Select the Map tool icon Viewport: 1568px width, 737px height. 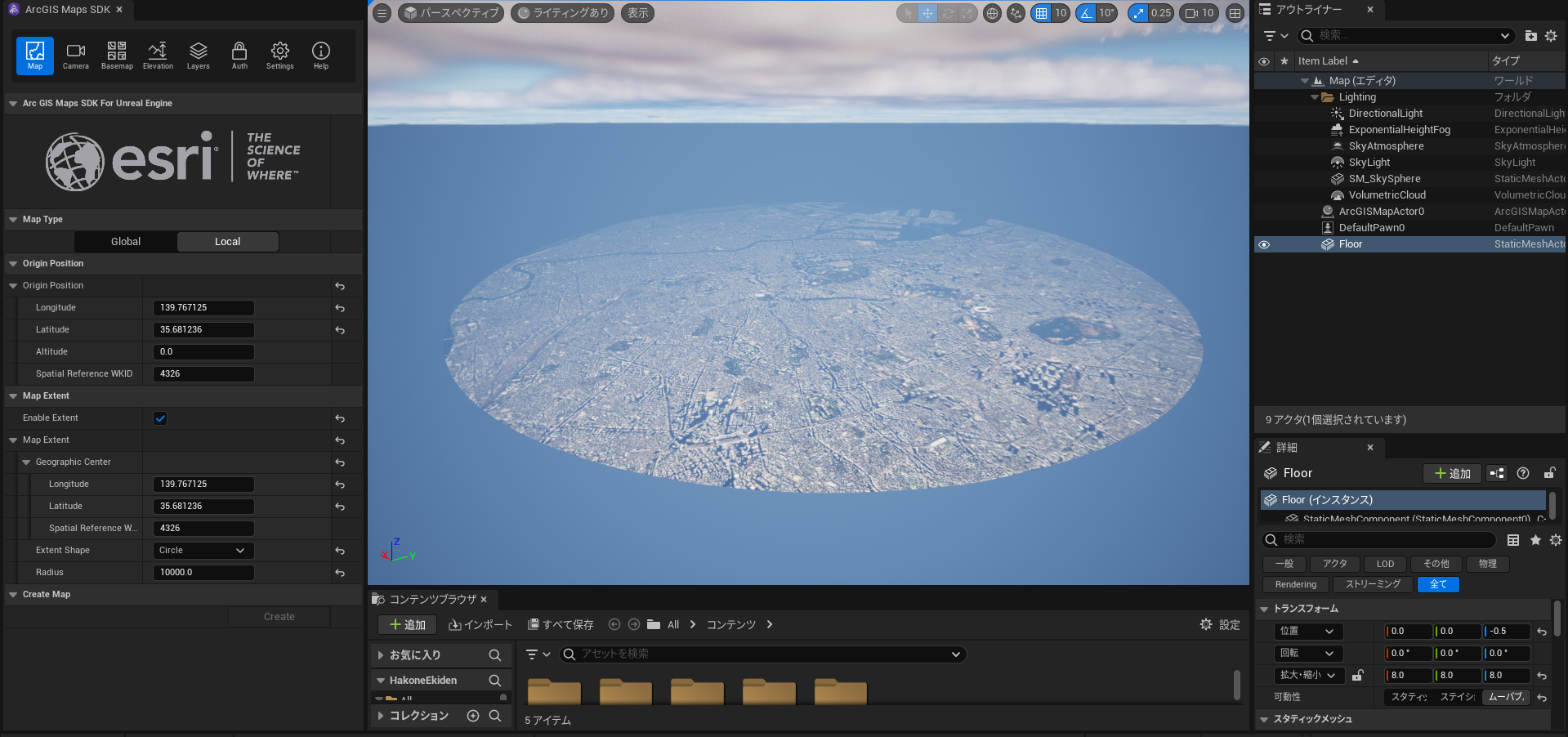coord(35,56)
